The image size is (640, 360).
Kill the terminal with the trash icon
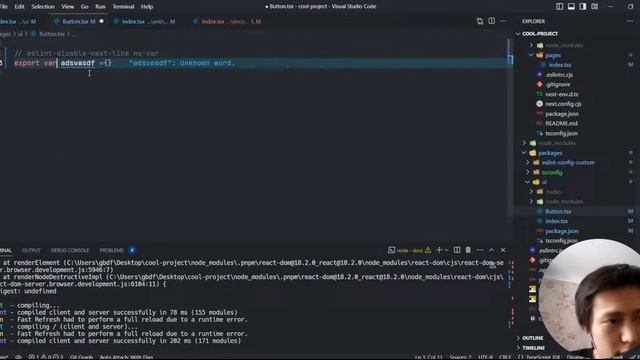468,250
